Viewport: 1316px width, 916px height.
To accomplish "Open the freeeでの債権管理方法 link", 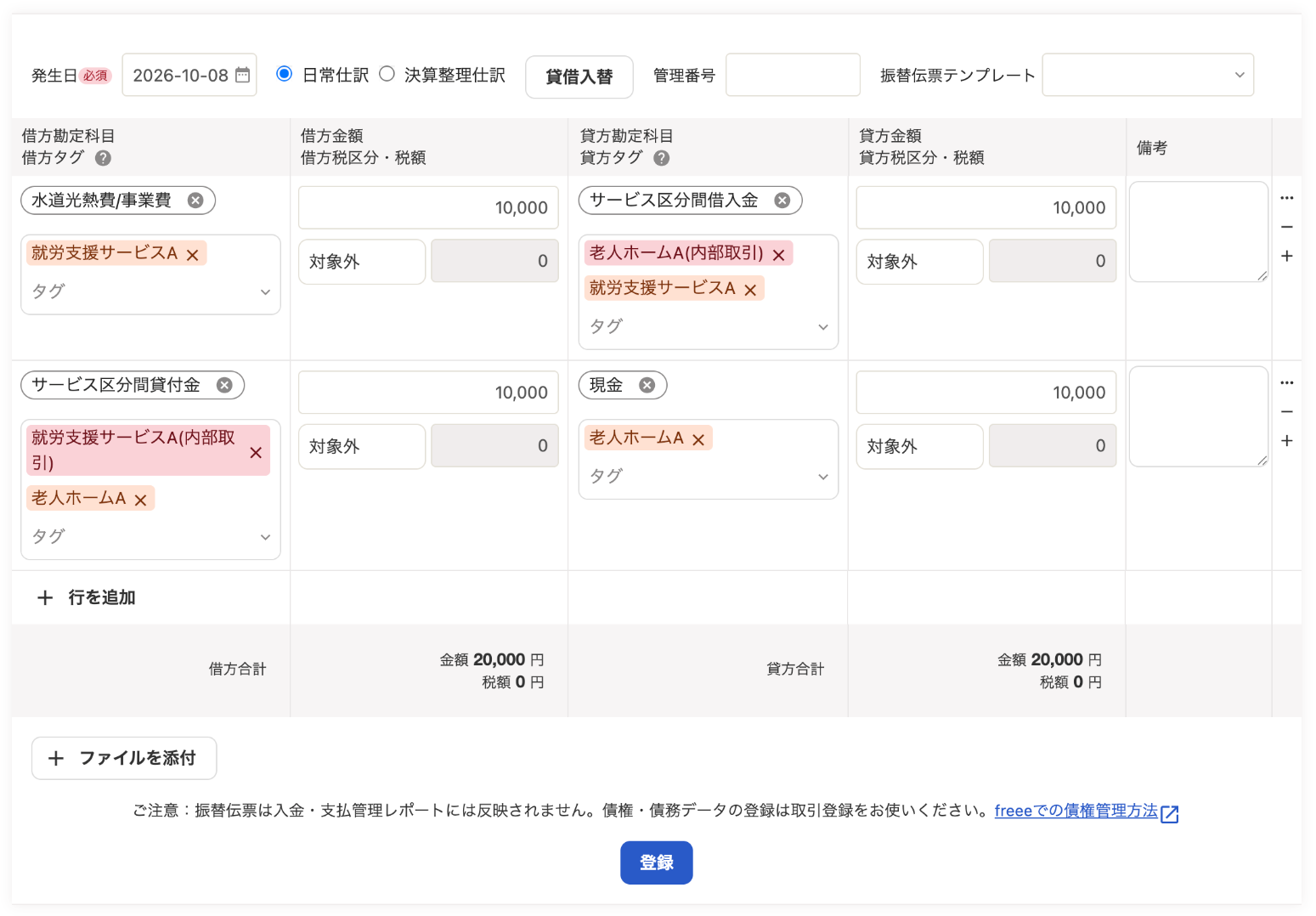I will tap(1076, 811).
